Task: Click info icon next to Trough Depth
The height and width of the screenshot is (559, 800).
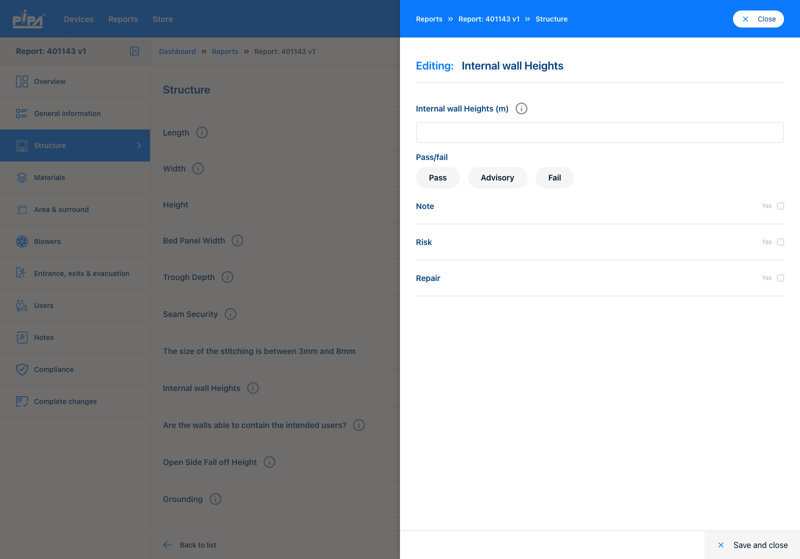Action: click(x=227, y=277)
